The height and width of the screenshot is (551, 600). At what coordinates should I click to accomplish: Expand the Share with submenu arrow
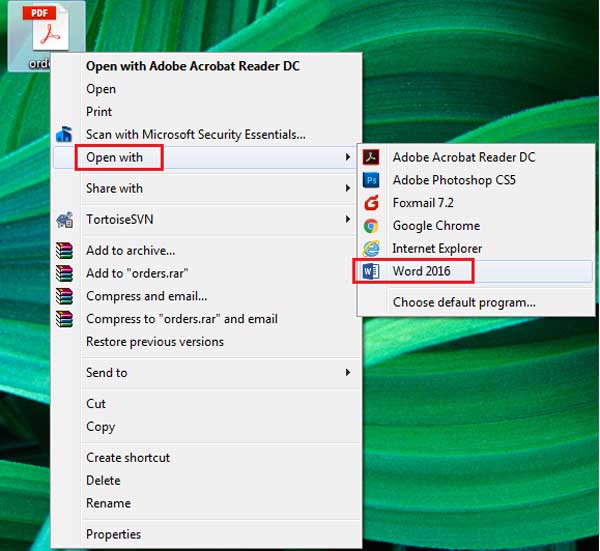pos(348,188)
